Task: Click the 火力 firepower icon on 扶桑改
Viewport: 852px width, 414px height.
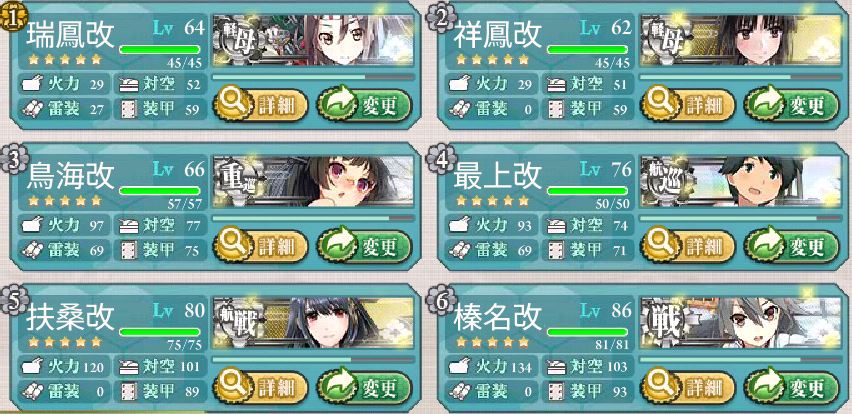Action: point(32,367)
